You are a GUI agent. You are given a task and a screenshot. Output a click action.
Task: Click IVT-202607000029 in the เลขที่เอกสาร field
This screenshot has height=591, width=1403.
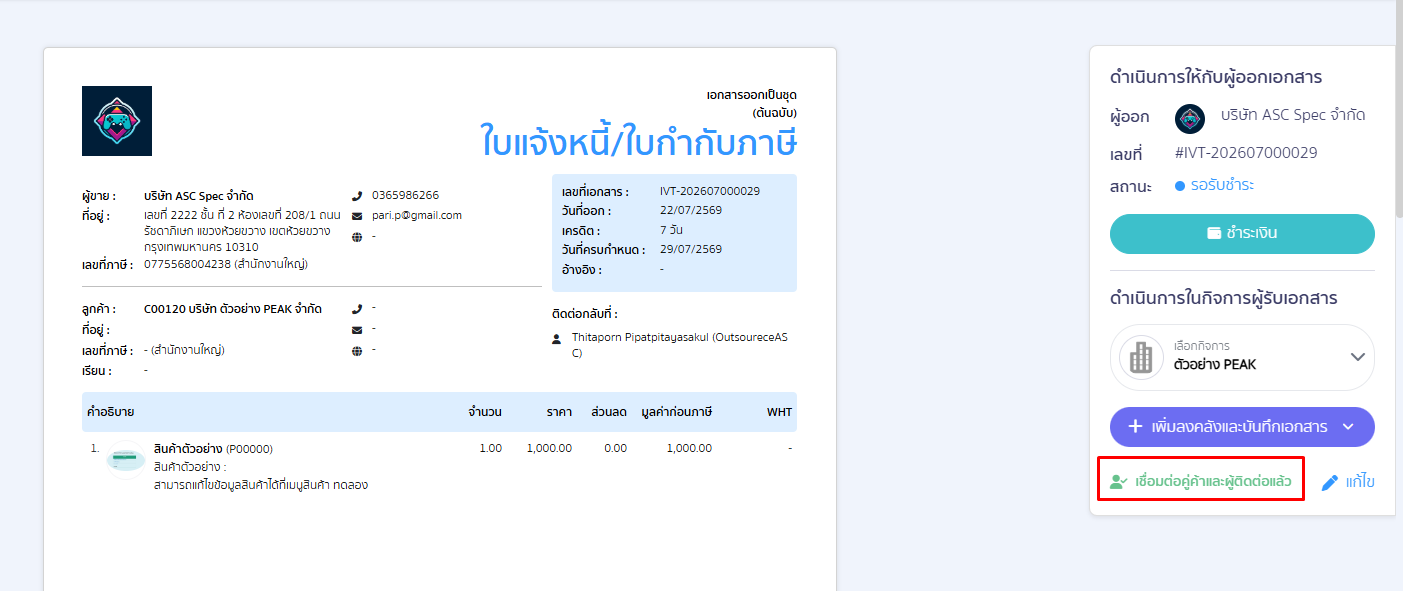tap(710, 191)
